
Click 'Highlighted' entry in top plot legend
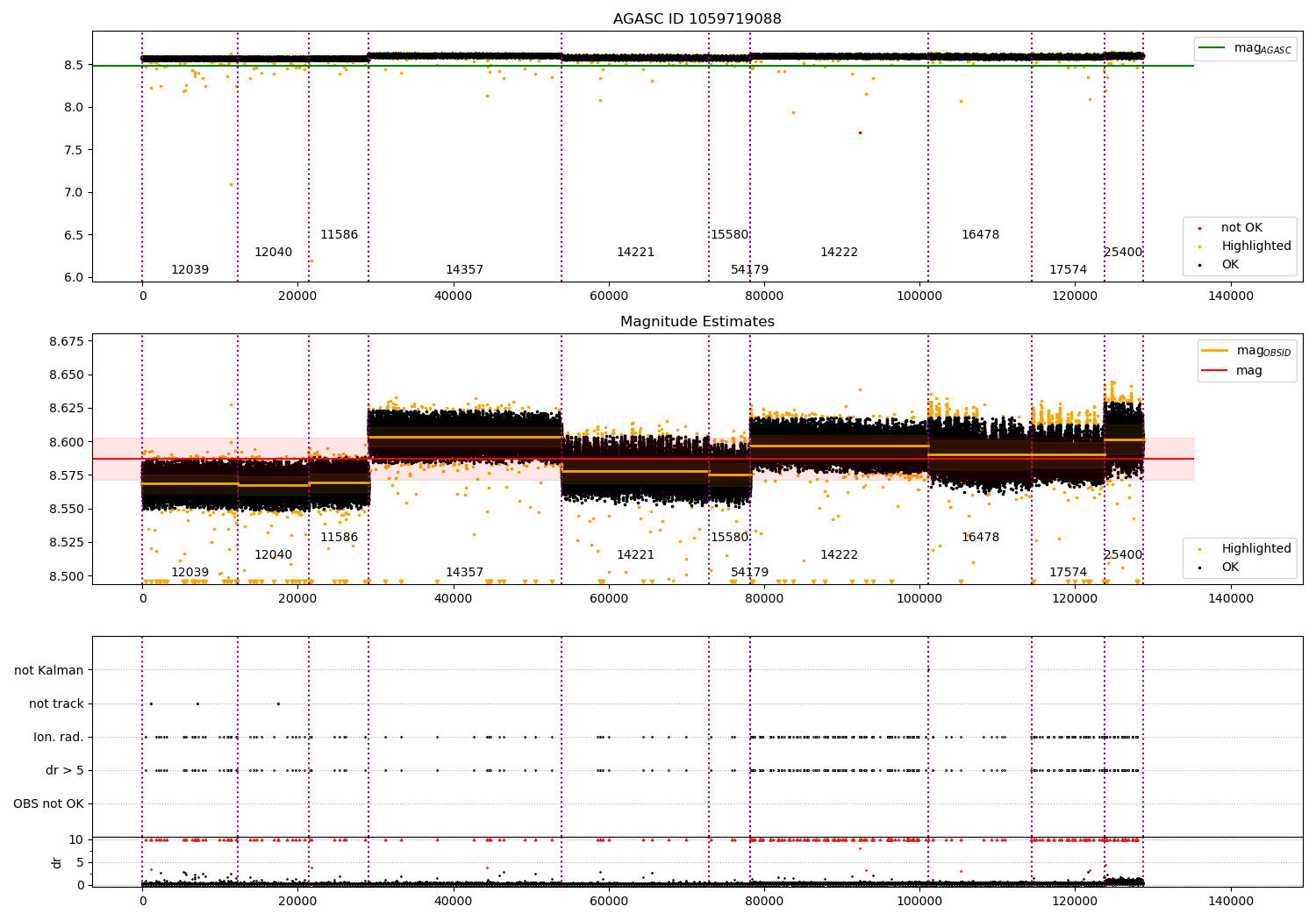(x=1256, y=246)
